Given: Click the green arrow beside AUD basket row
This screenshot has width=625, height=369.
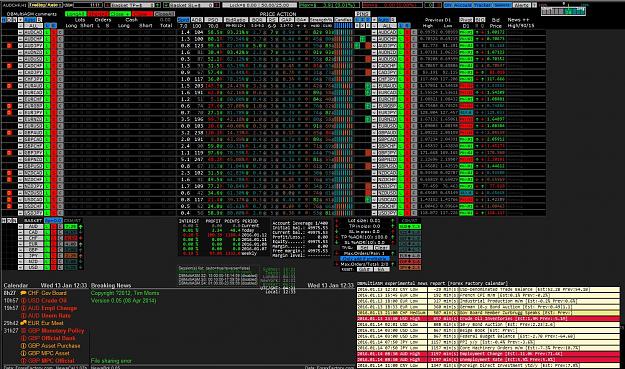Looking at the screenshot, I should pos(81,227).
